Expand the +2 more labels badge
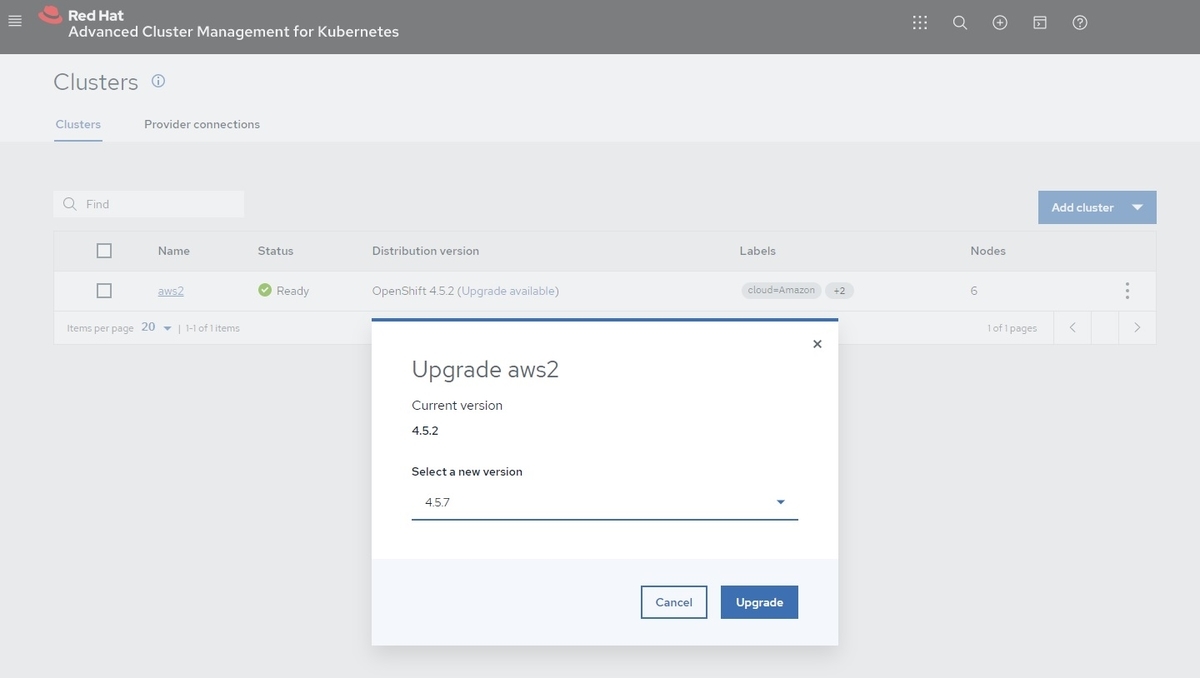The image size is (1200, 678). tap(840, 291)
